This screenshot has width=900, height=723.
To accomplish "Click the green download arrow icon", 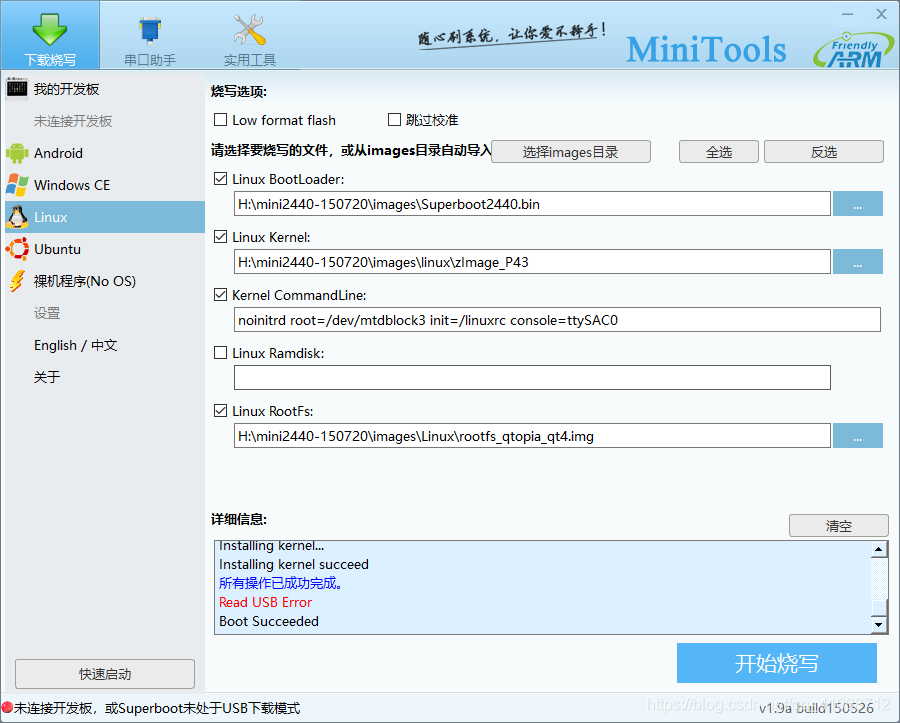I will 50,29.
